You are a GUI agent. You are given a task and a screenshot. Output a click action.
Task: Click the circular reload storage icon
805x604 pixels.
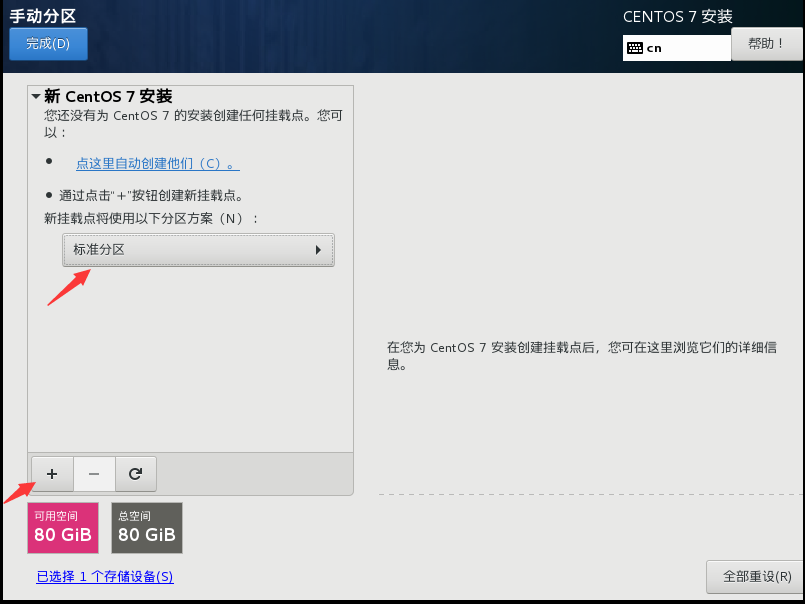point(136,474)
